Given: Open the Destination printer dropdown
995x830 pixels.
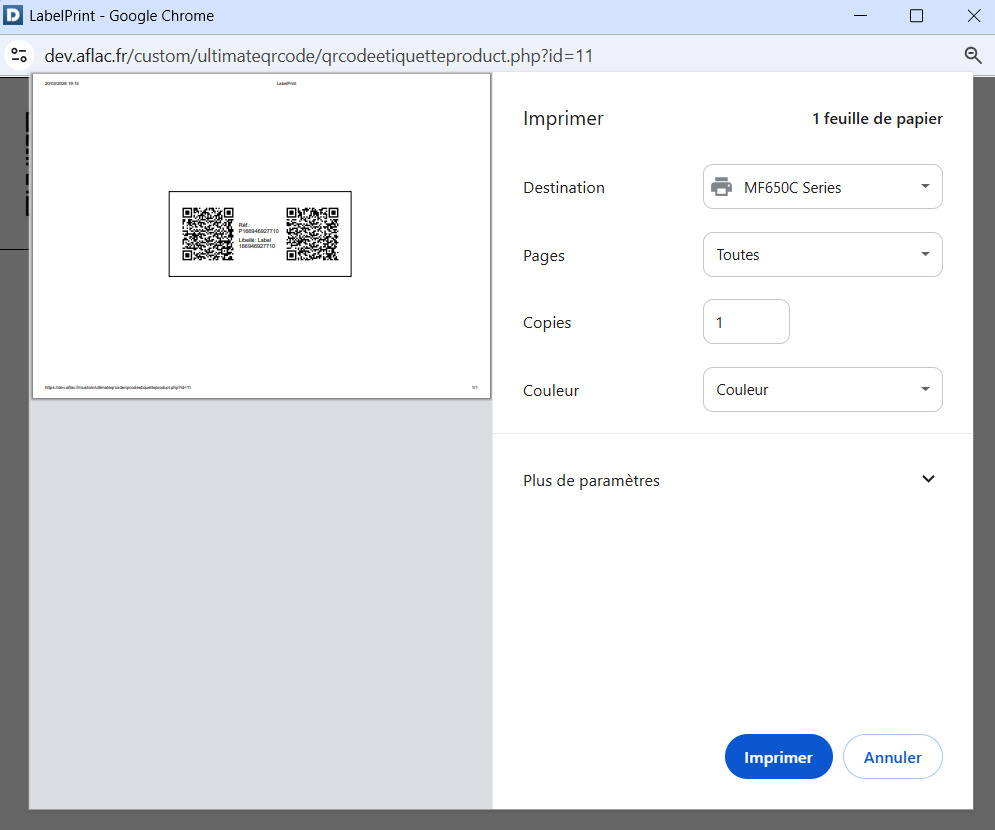Looking at the screenshot, I should (822, 187).
